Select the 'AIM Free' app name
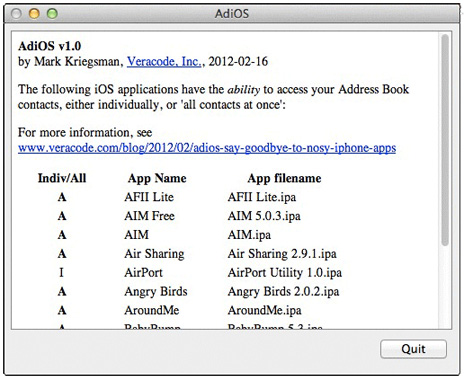The width and height of the screenshot is (464, 380). (149, 216)
